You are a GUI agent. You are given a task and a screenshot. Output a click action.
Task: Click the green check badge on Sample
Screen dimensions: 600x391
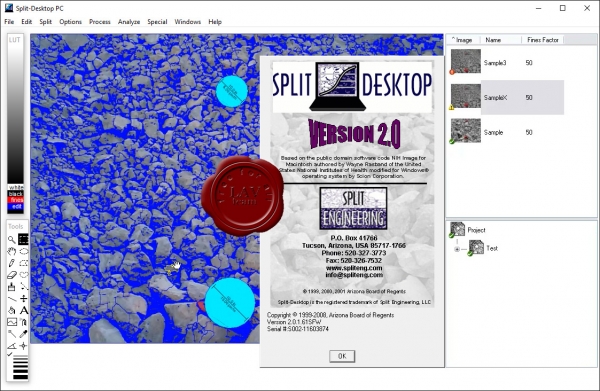click(x=452, y=142)
